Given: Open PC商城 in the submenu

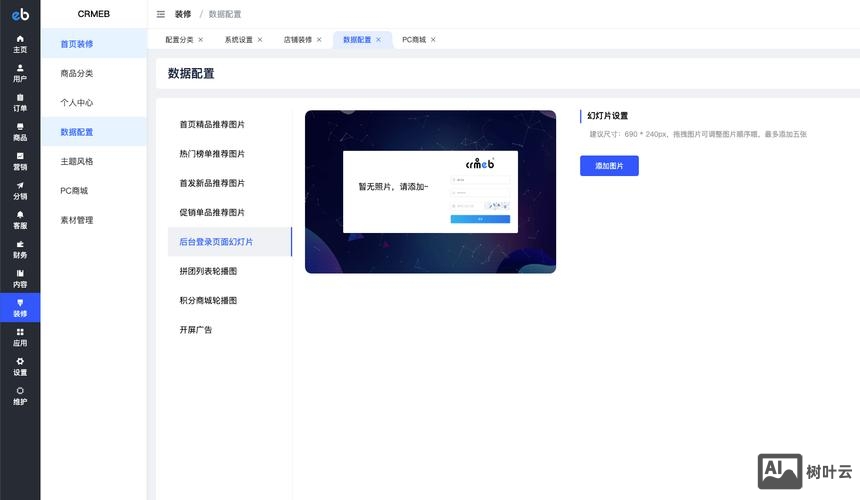Looking at the screenshot, I should point(94,191).
